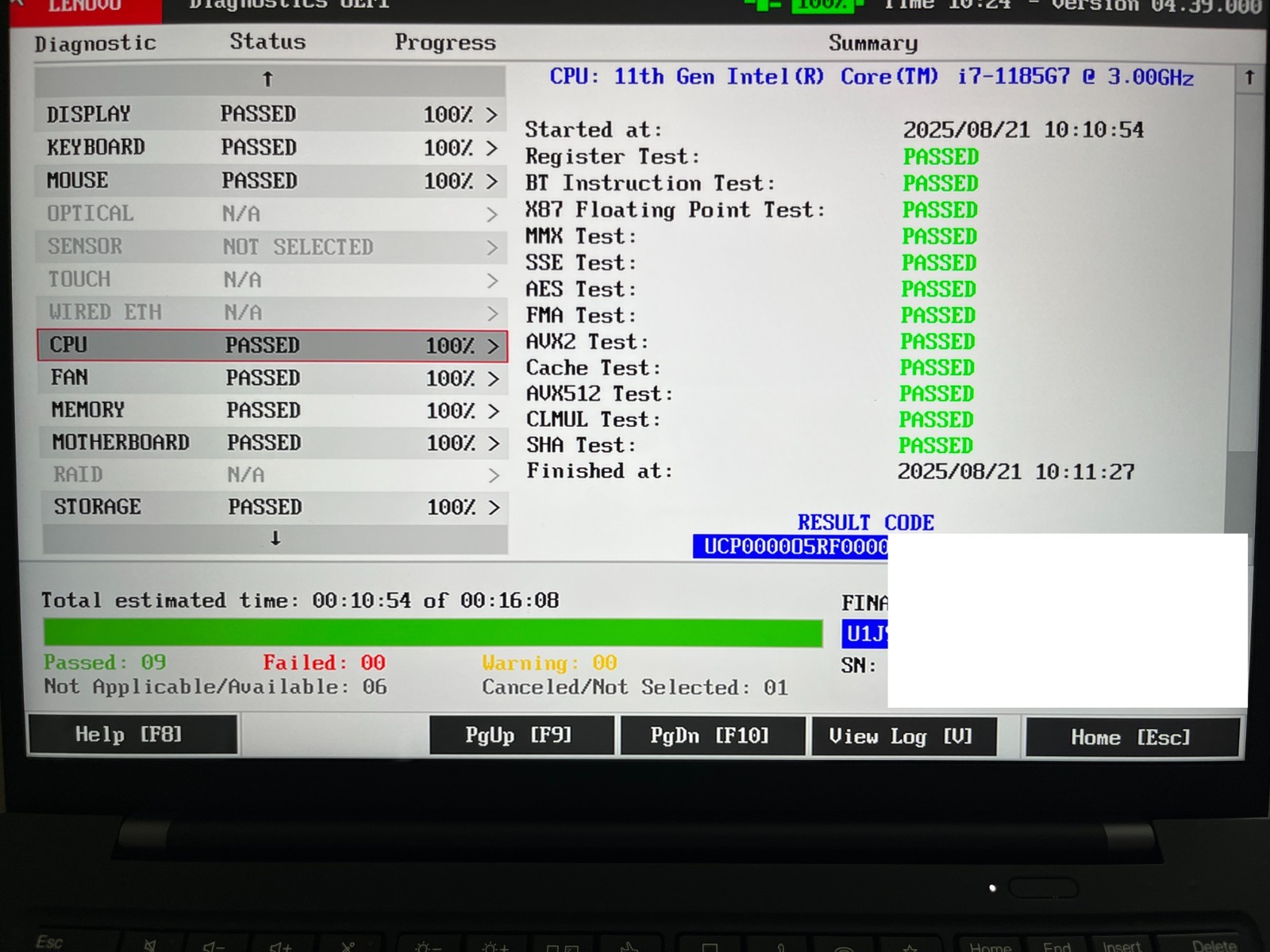This screenshot has height=952, width=1270.
Task: Select the SENSOR diagnostic label
Action: coord(85,247)
